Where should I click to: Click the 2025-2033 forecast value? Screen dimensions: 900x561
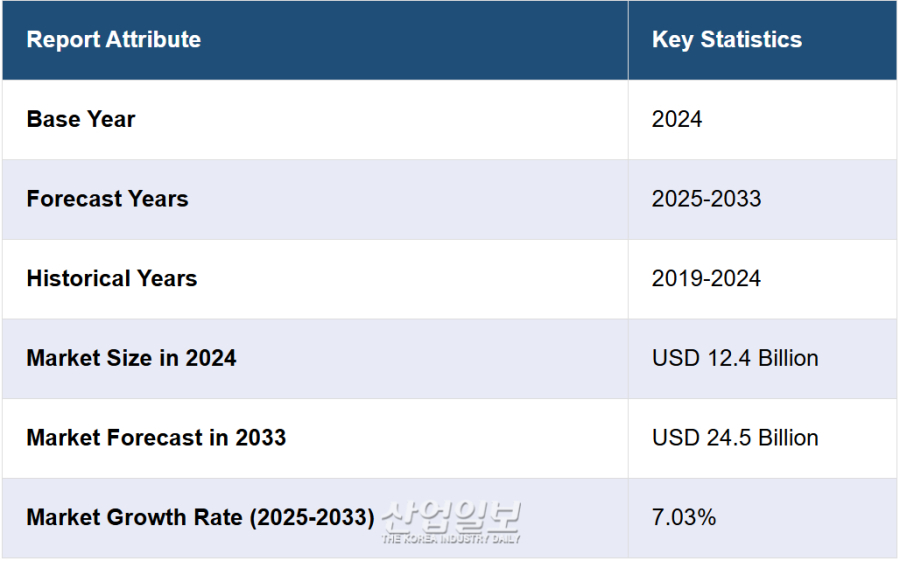pyautogui.click(x=706, y=199)
